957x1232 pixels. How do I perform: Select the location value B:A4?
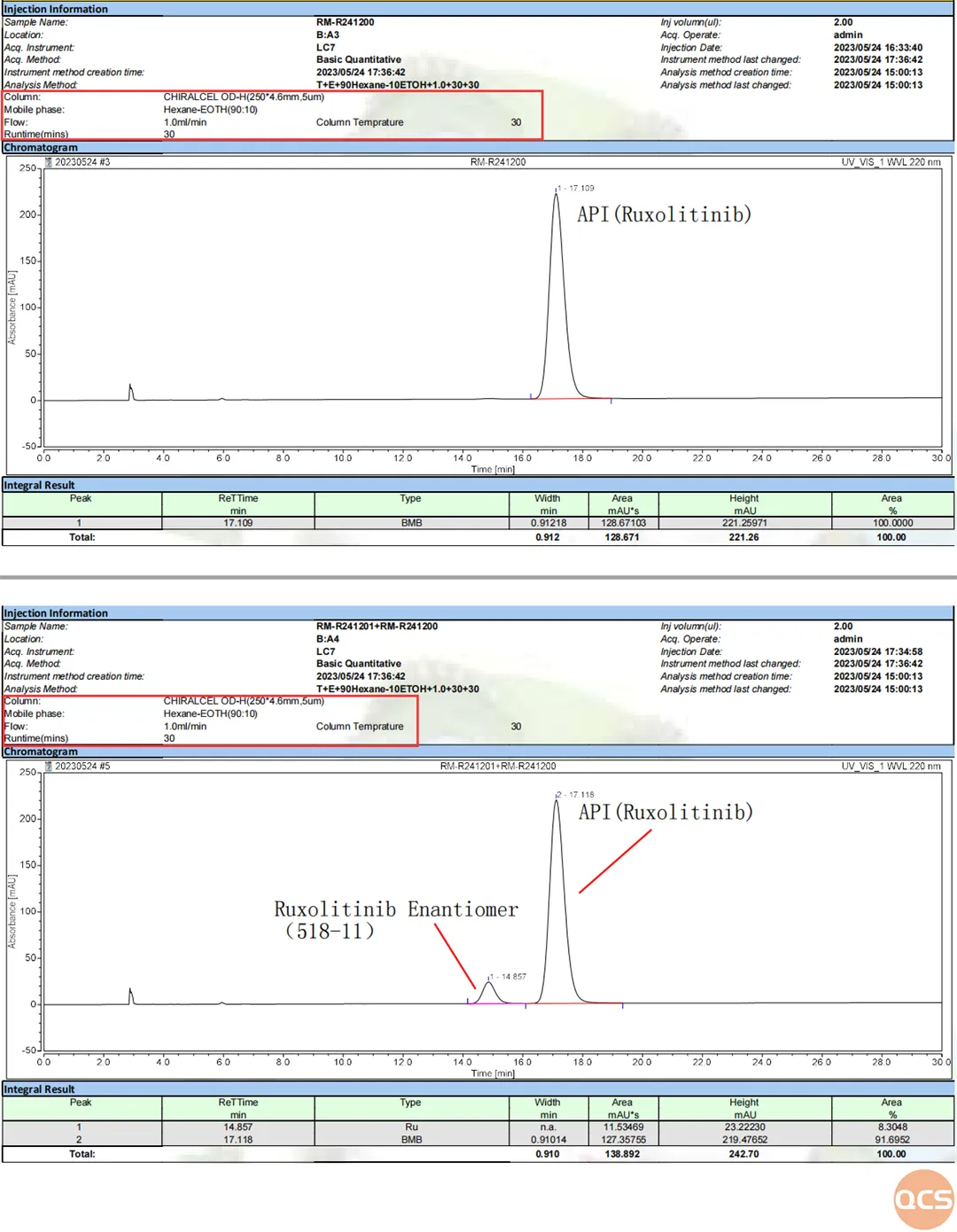pos(328,639)
